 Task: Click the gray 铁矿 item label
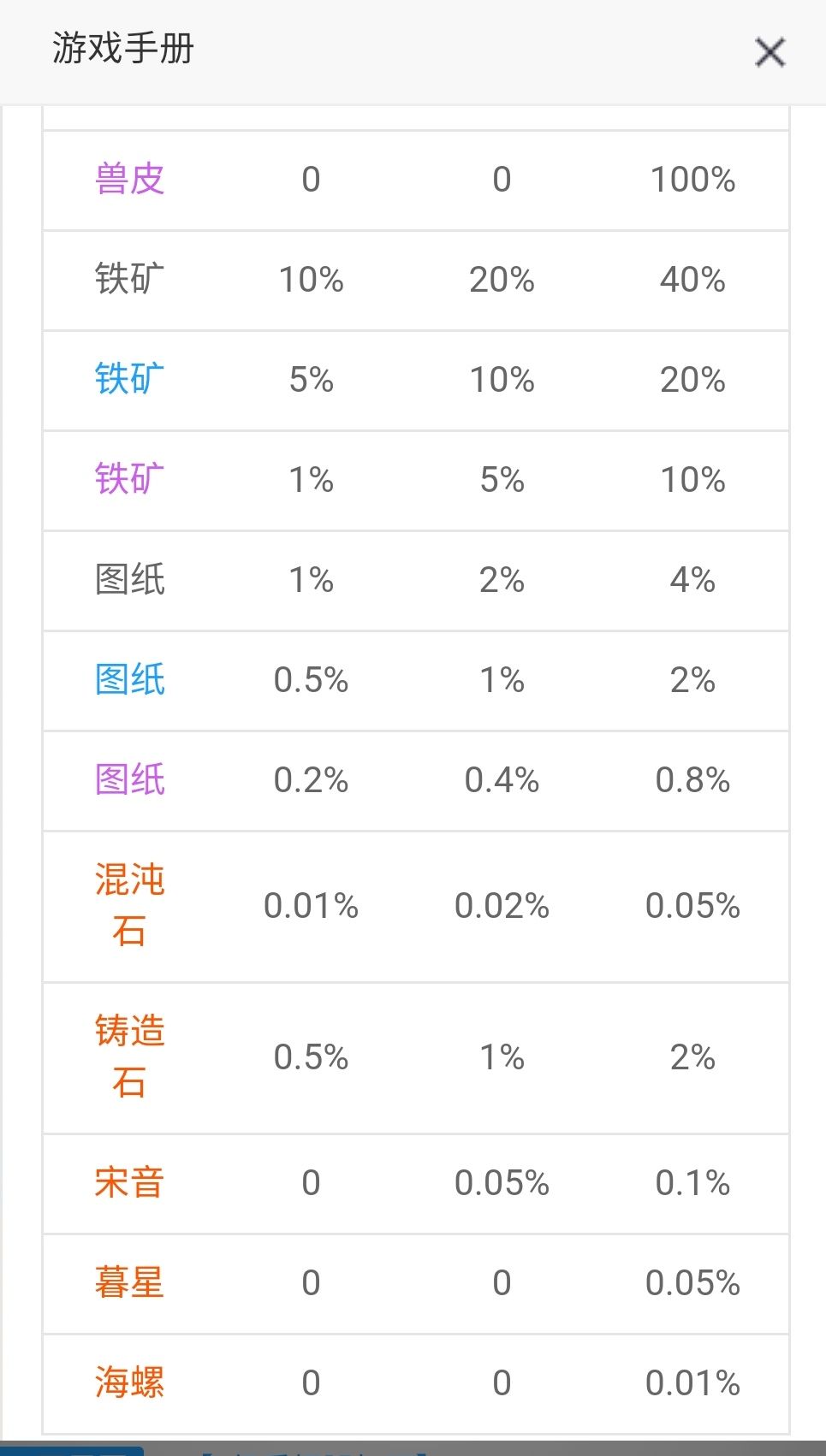pyautogui.click(x=129, y=280)
